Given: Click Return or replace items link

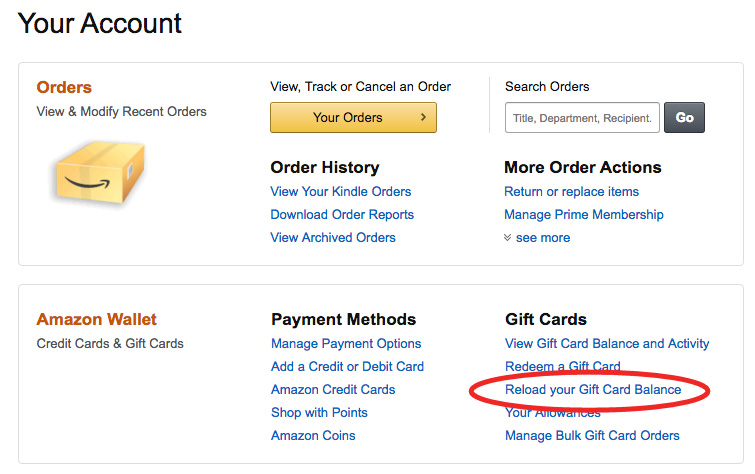Looking at the screenshot, I should pos(572,192).
